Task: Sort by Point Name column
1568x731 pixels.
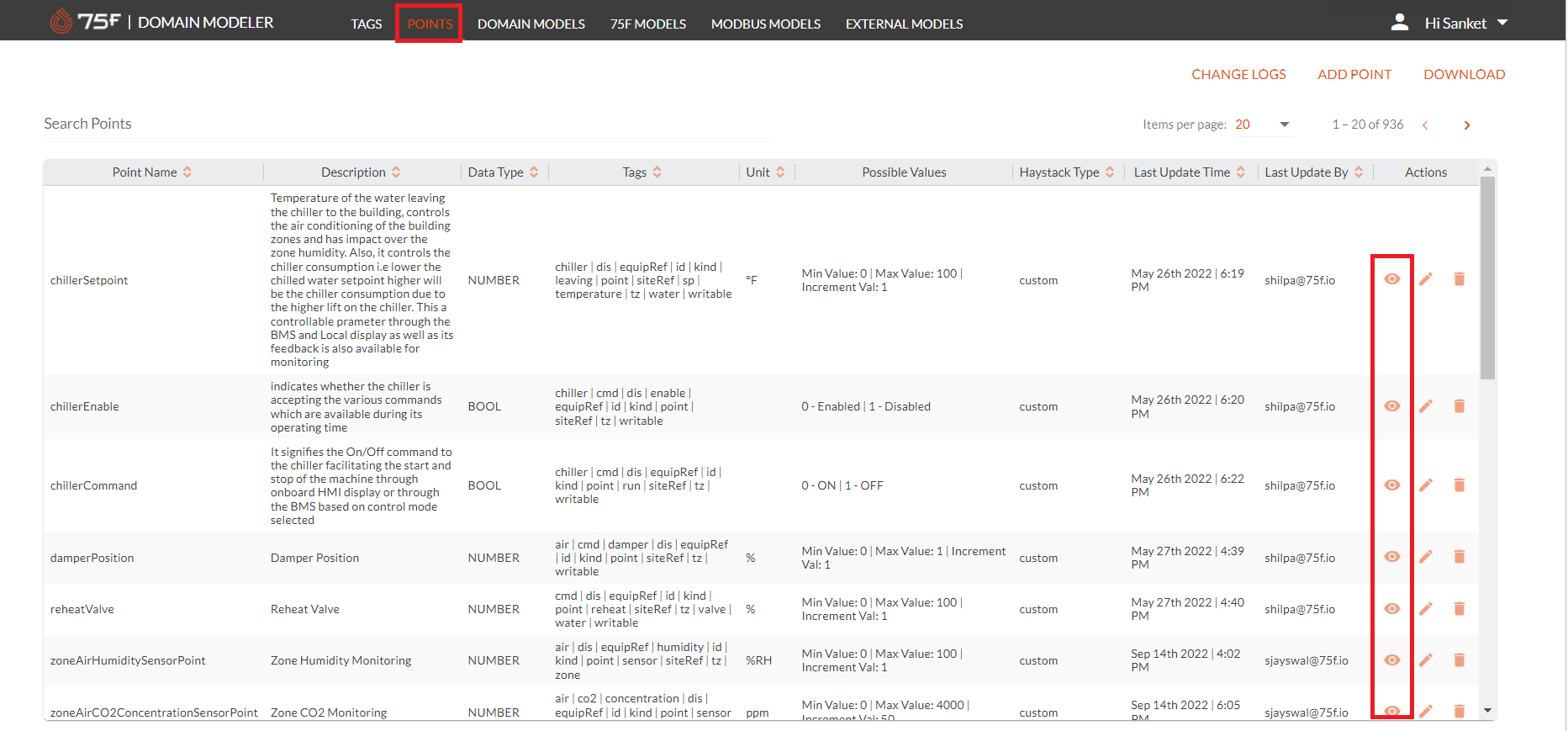Action: pos(187,172)
